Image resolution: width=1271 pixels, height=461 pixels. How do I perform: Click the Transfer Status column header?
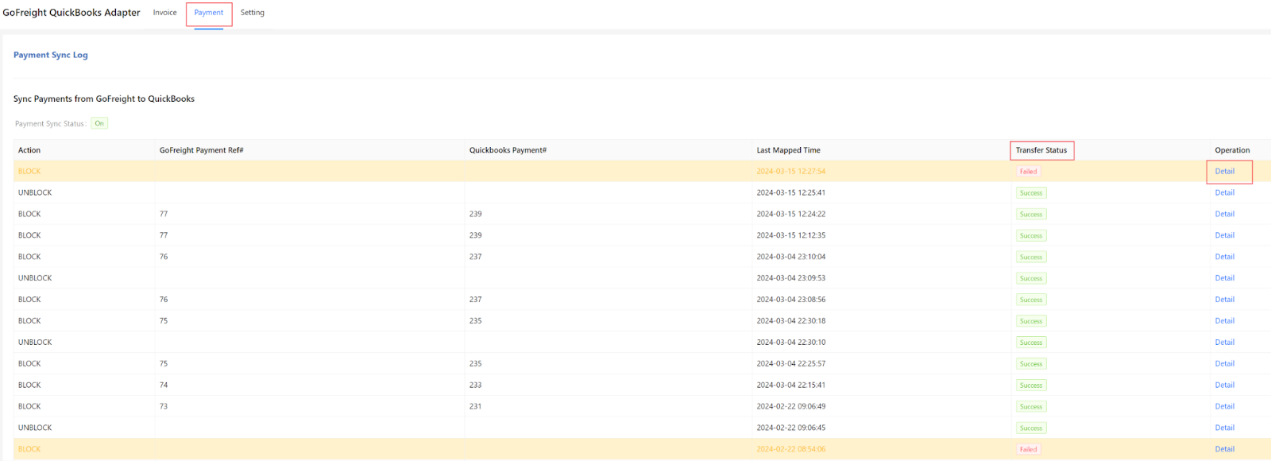tap(1041, 150)
